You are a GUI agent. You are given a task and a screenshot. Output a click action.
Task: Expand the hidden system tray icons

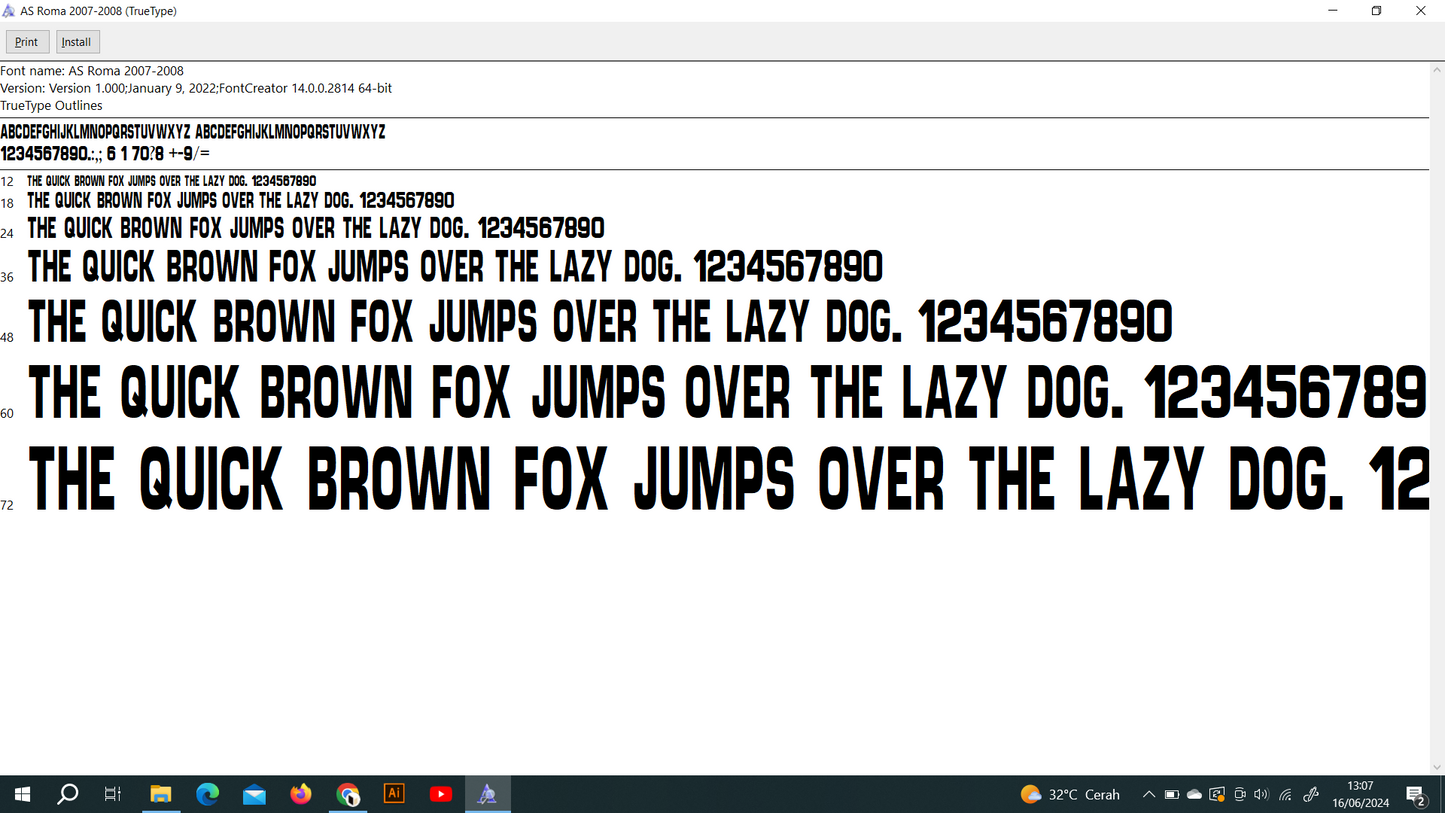click(x=1149, y=795)
